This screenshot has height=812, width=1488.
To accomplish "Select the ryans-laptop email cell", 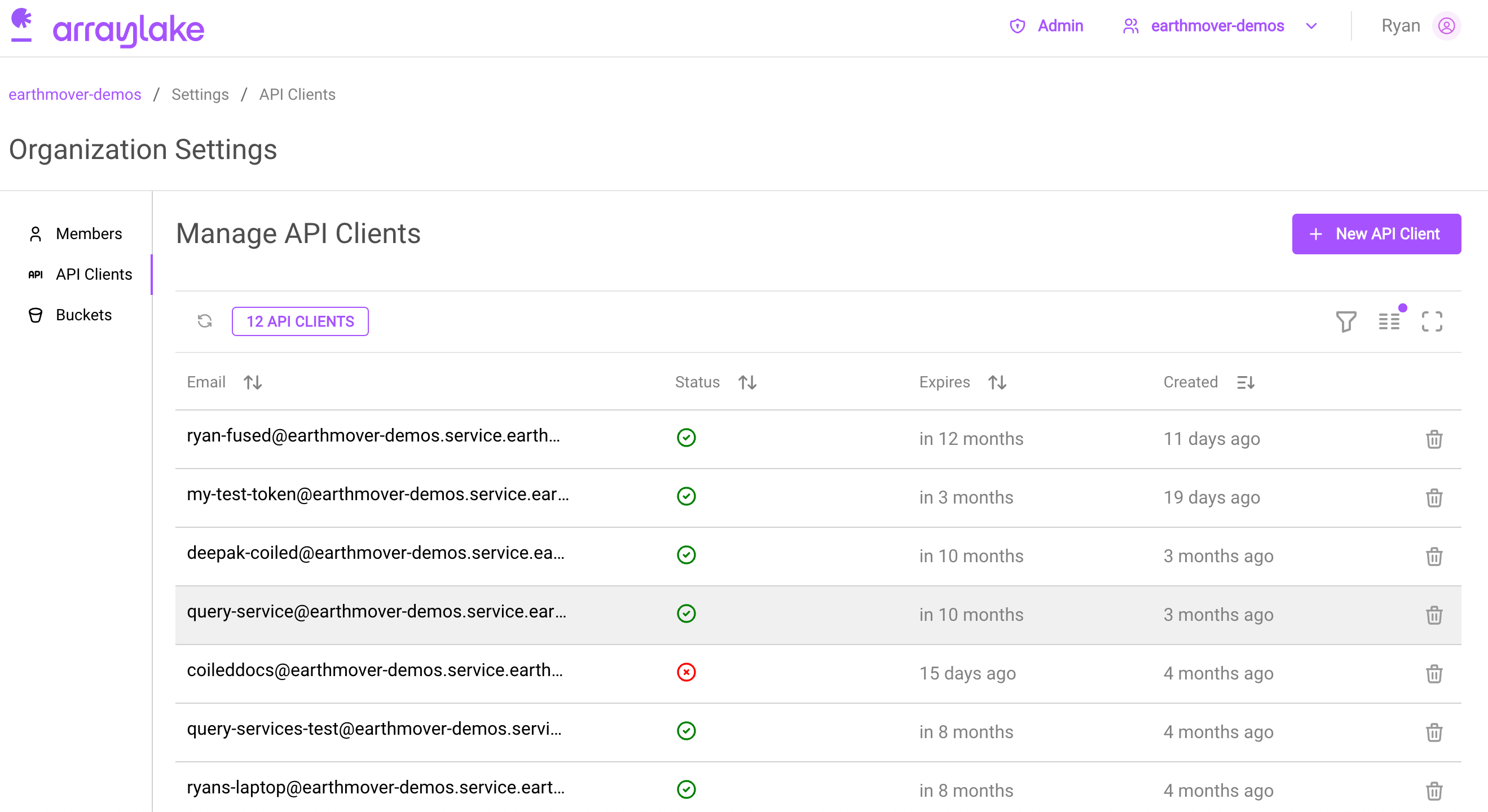I will [376, 787].
